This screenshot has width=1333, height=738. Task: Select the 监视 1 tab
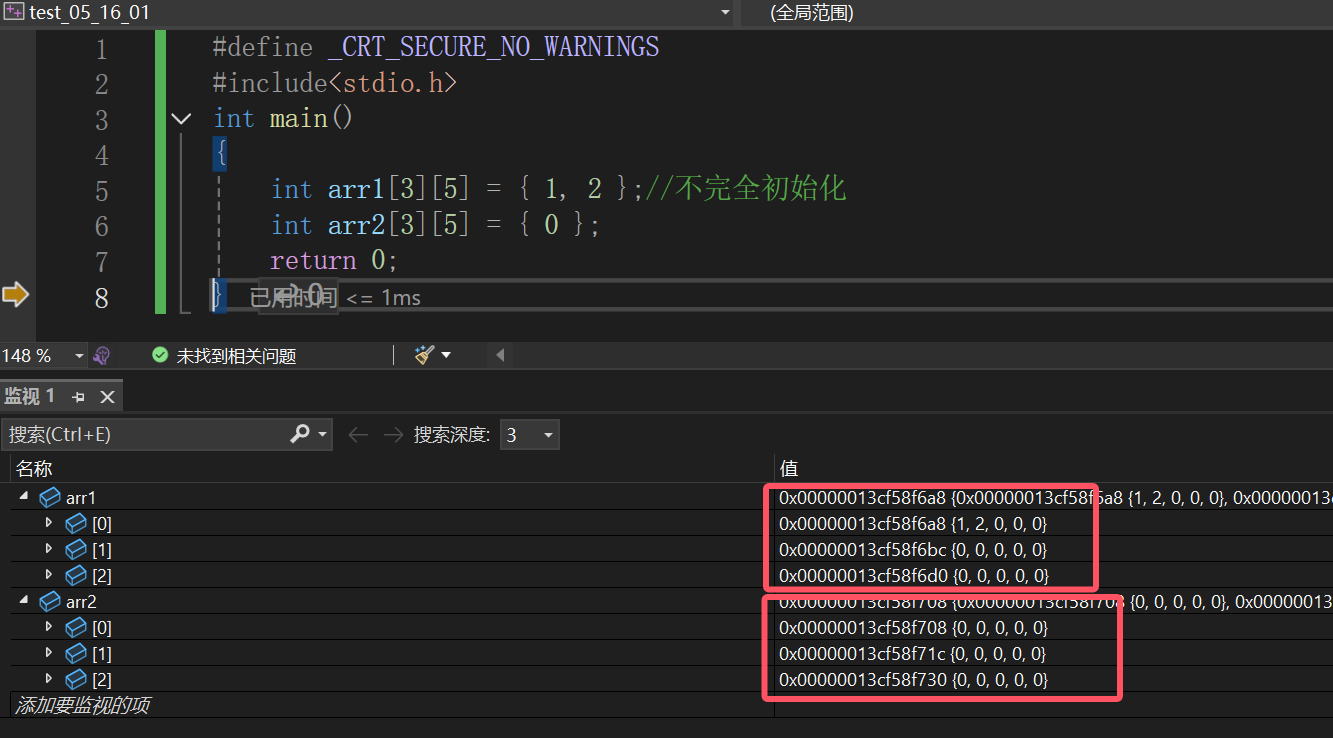[30, 397]
